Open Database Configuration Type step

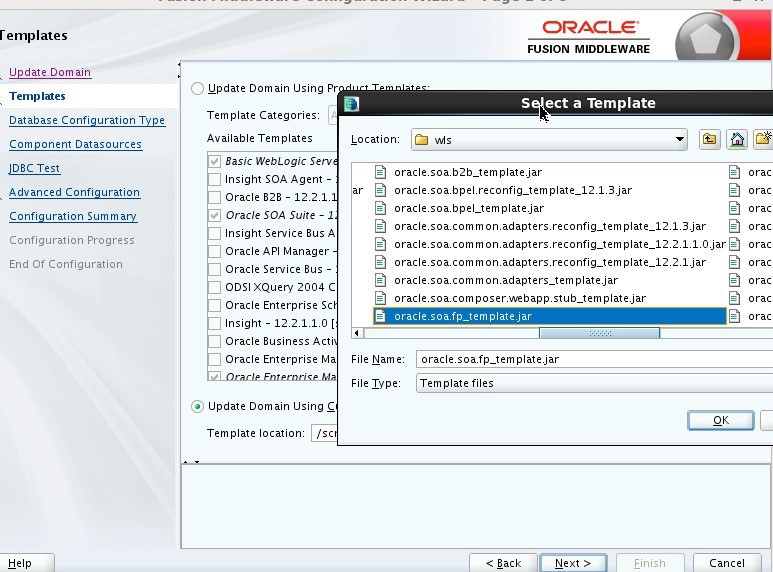(x=87, y=120)
